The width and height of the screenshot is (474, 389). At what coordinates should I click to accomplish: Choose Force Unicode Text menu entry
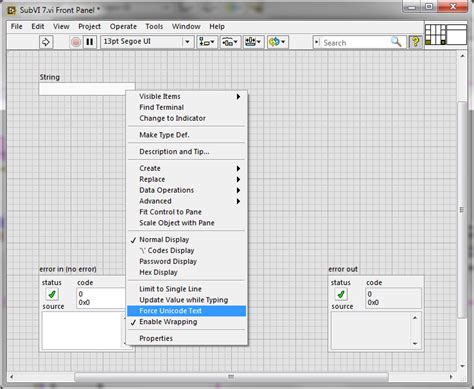[187, 311]
